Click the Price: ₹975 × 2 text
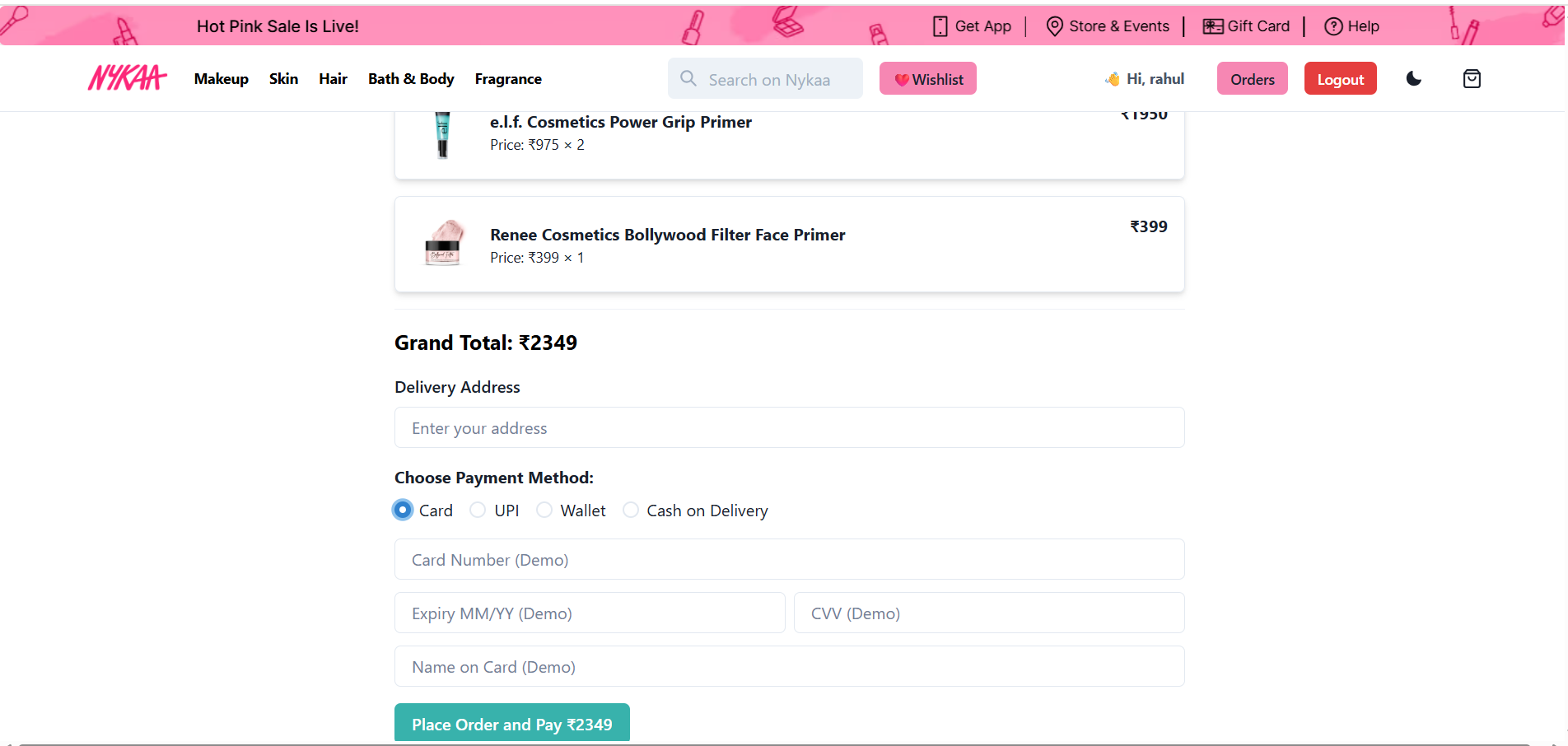The height and width of the screenshot is (746, 1568). point(537,145)
